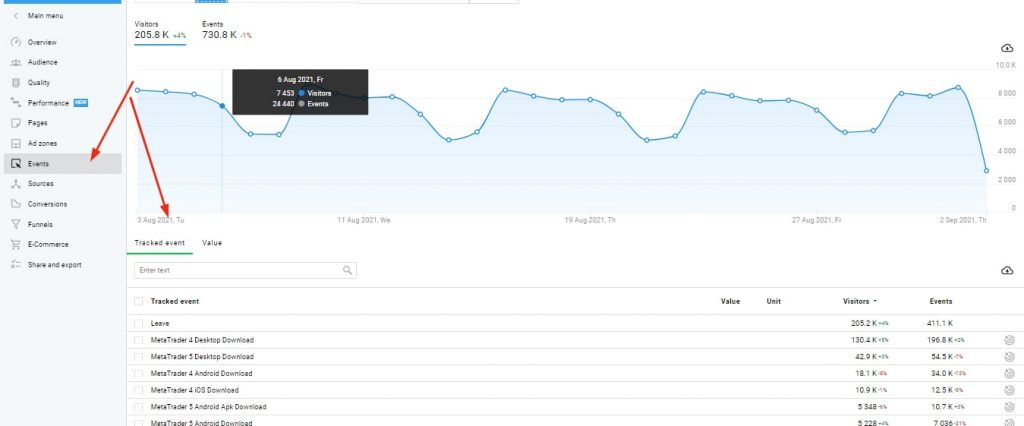Screen dimensions: 1024x426
Task: Click the Tracked event column header
Action: coord(175,302)
